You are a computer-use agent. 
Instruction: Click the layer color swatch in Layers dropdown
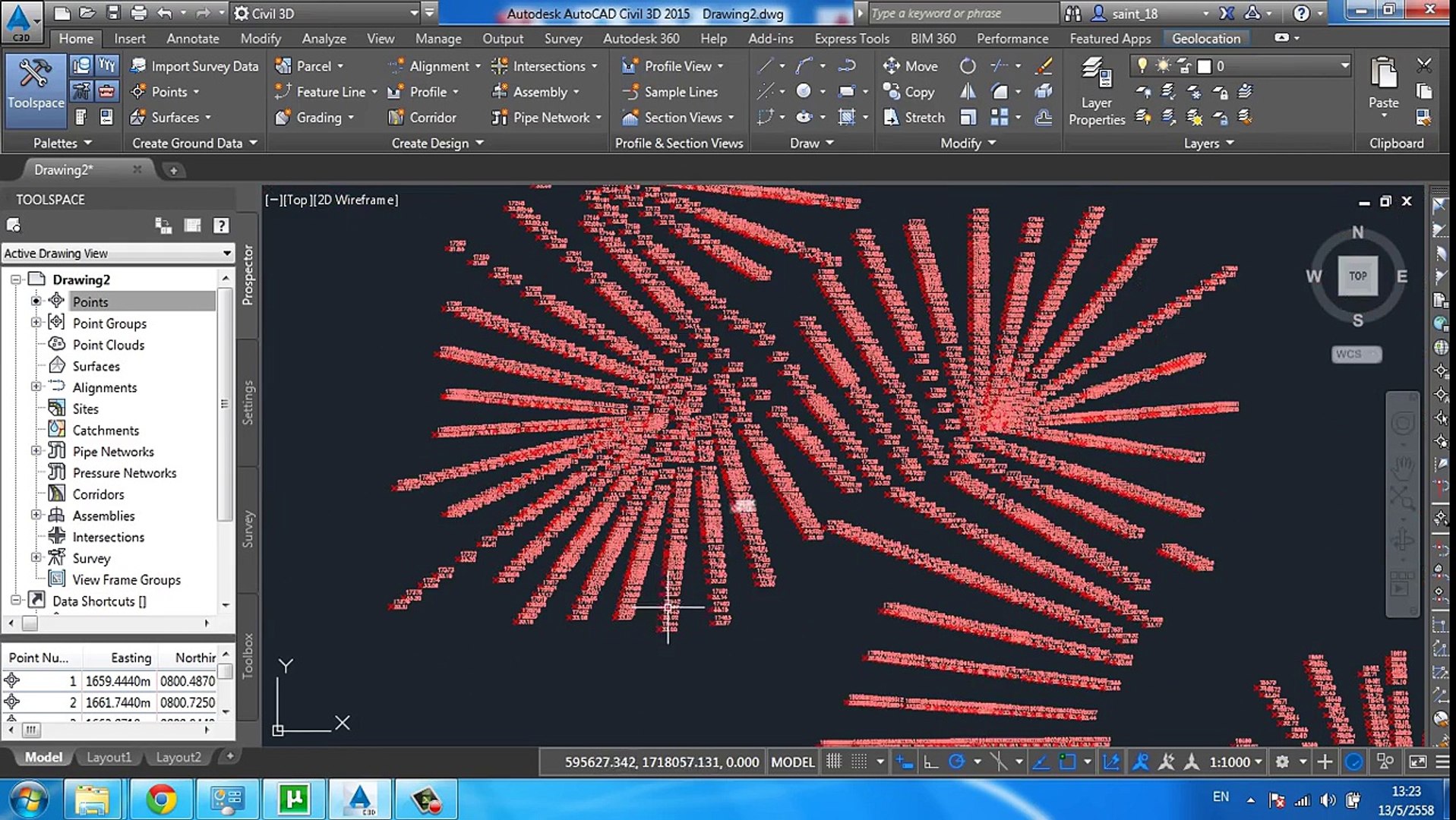point(1204,66)
